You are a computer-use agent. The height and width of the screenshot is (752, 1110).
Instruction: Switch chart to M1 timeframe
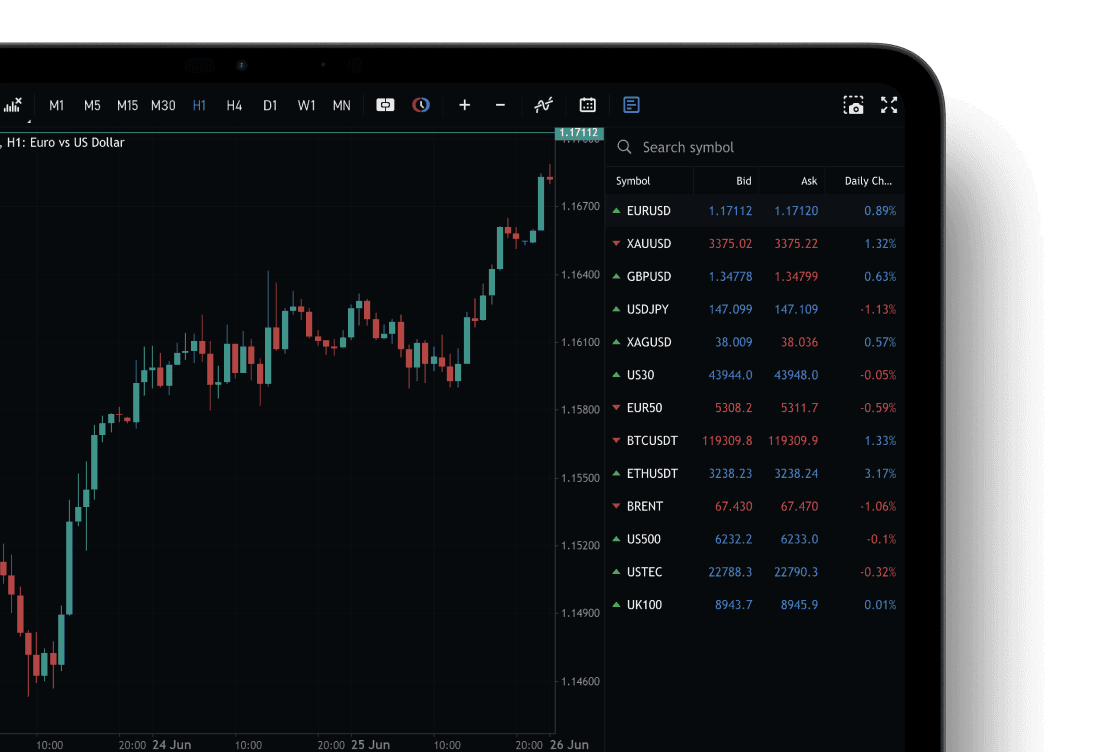[x=57, y=105]
